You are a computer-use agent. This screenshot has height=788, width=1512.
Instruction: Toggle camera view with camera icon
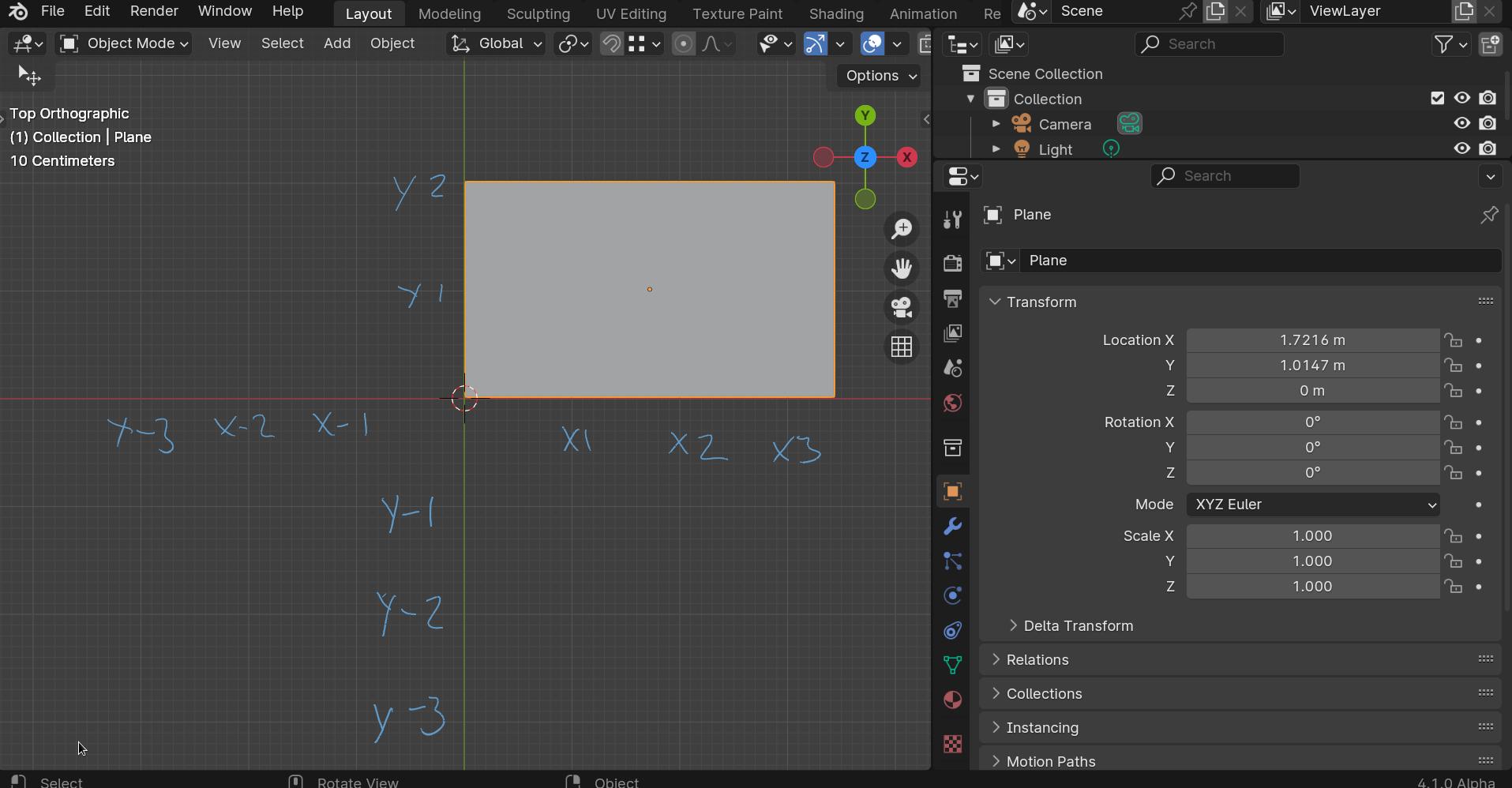[x=902, y=307]
